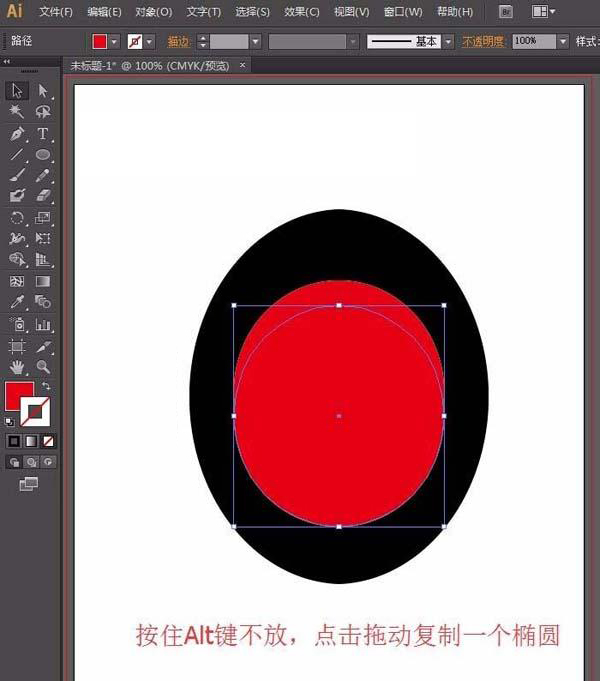Reset to default fill and stroke
The width and height of the screenshot is (600, 681).
pos(9,422)
